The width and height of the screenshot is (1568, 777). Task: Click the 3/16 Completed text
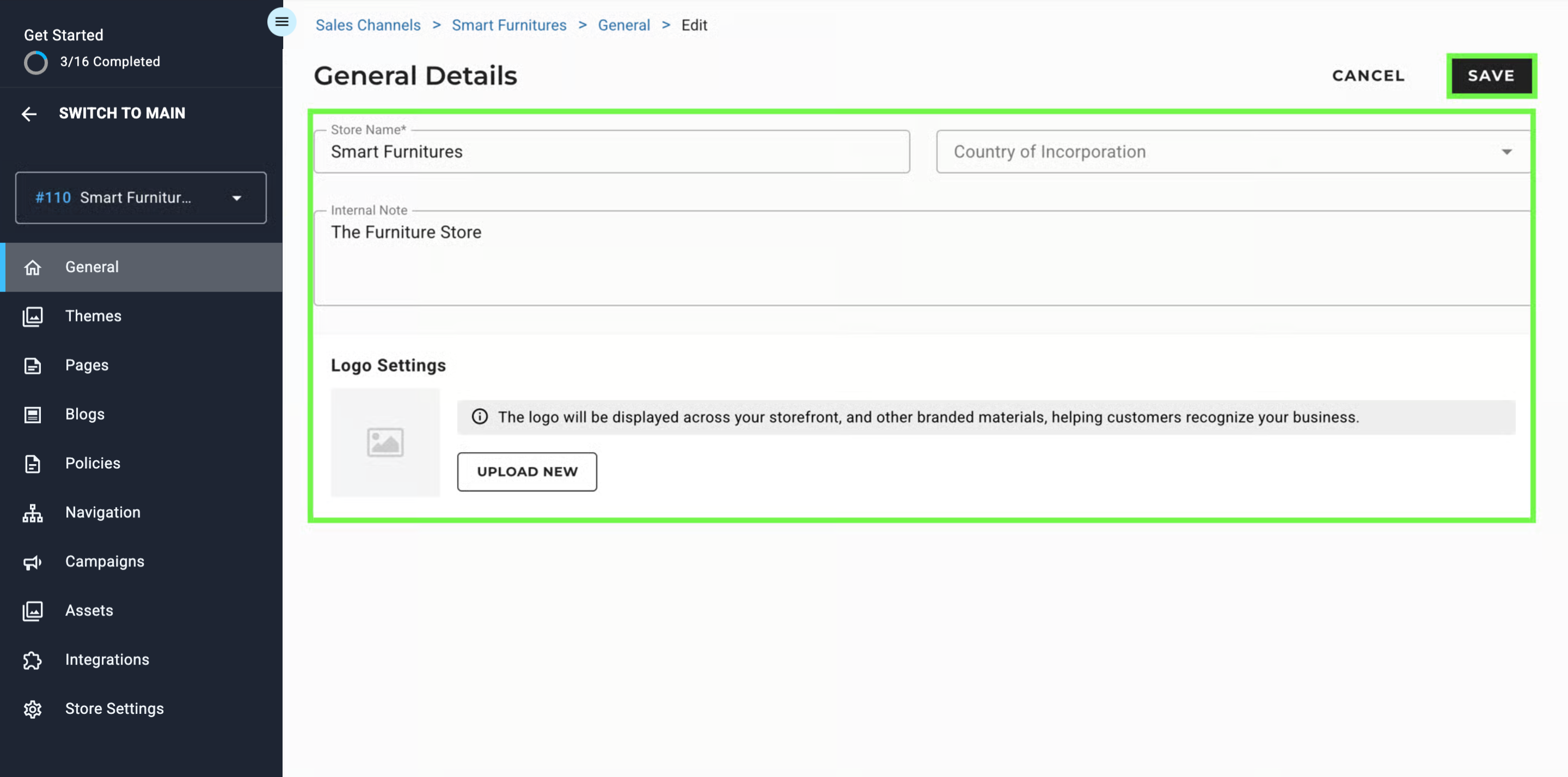coord(110,62)
